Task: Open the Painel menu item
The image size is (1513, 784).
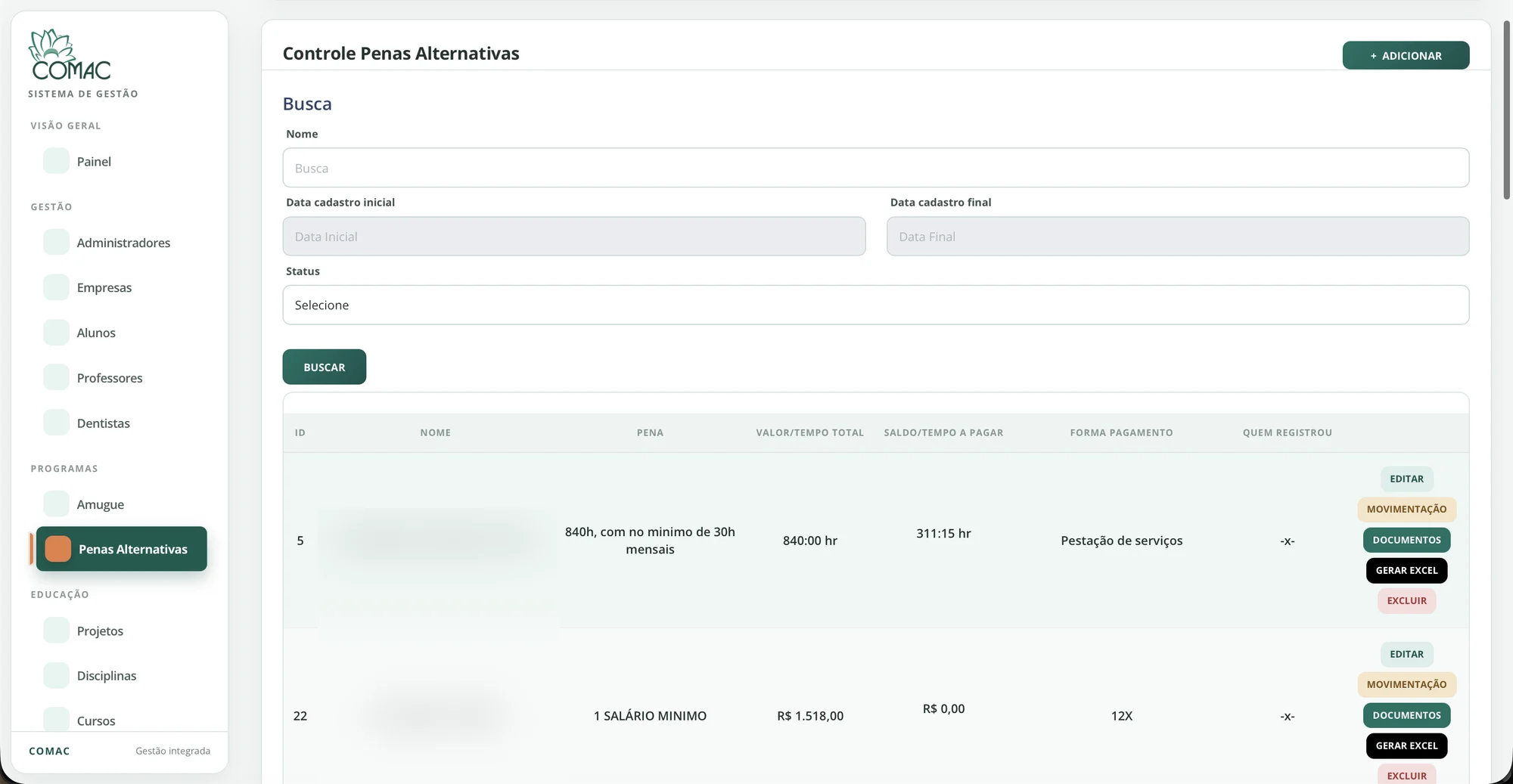Action: 94,161
